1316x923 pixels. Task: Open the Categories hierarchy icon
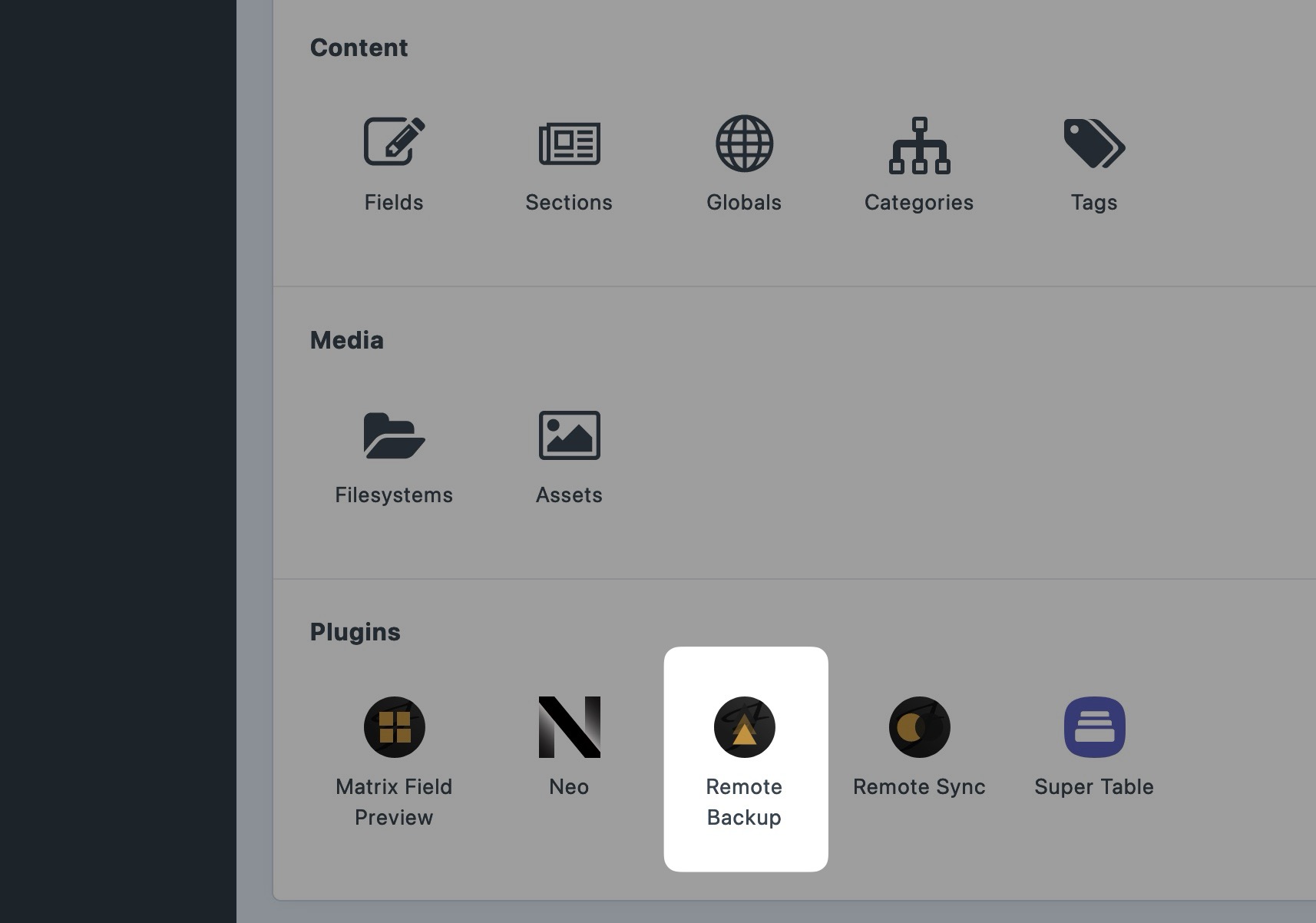(x=919, y=145)
